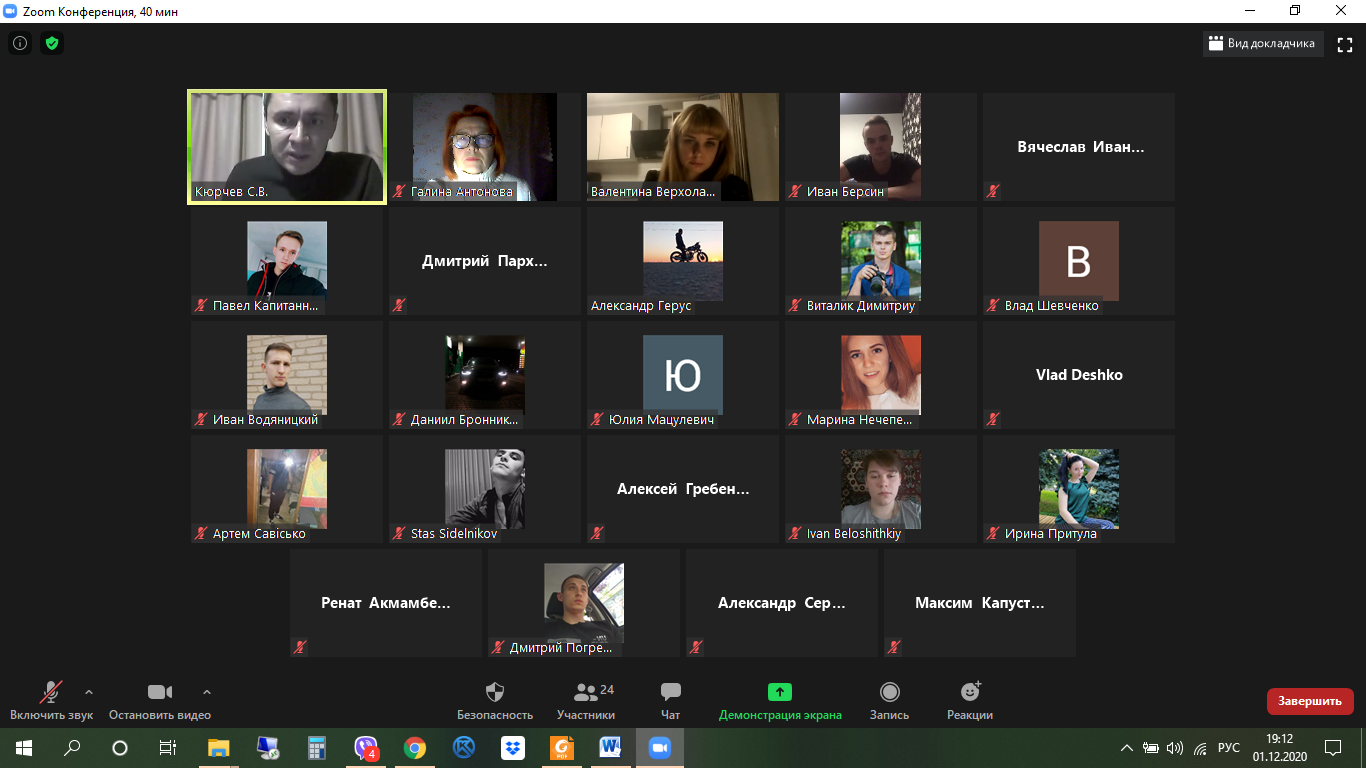The height and width of the screenshot is (768, 1366).
Task: Click Марина Нечепе's profile picture
Action: tap(881, 375)
